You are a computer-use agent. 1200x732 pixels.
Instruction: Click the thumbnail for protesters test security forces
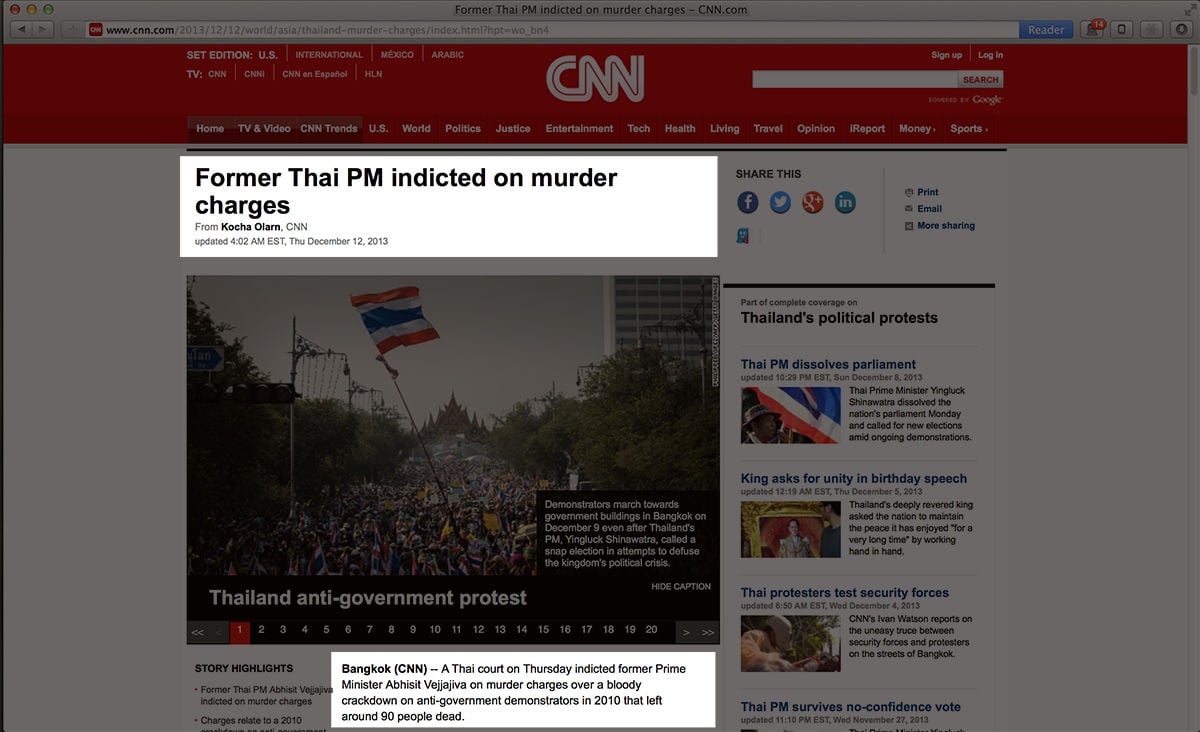[791, 643]
